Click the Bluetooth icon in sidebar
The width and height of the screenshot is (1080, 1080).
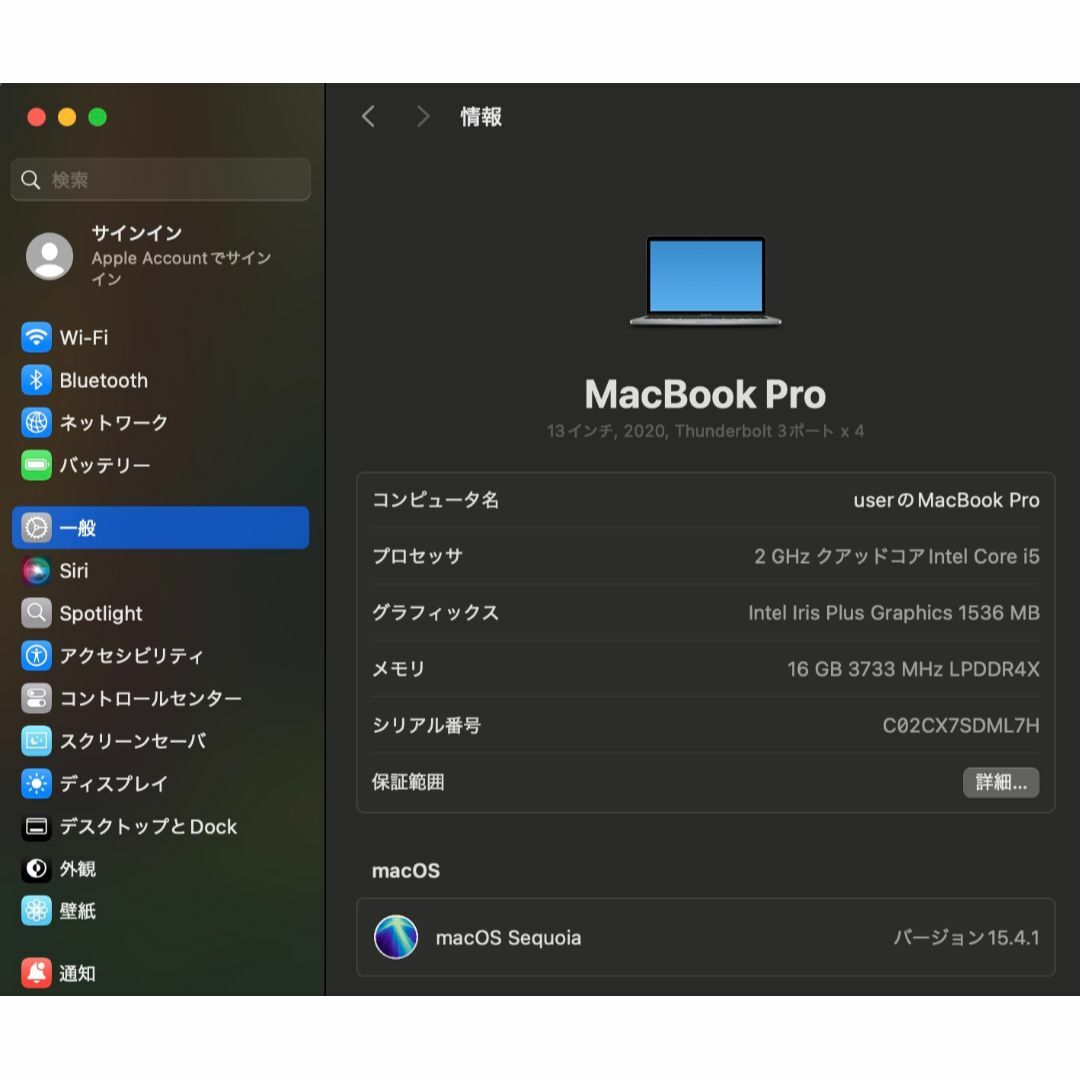(x=36, y=380)
